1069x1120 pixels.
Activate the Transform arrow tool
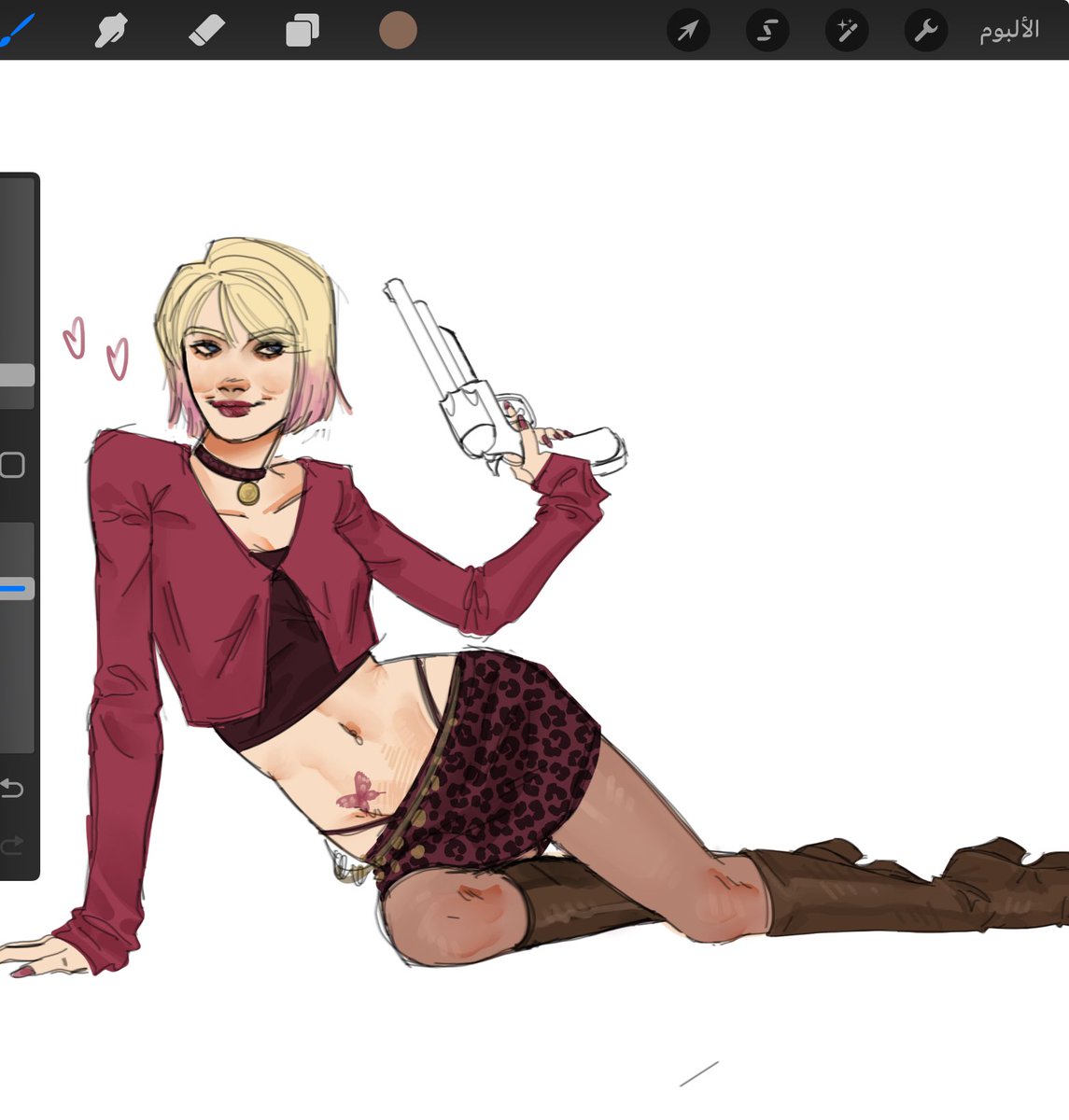[x=688, y=31]
